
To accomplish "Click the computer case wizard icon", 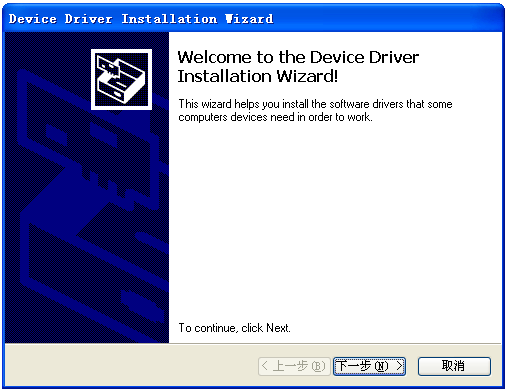I will [x=121, y=79].
